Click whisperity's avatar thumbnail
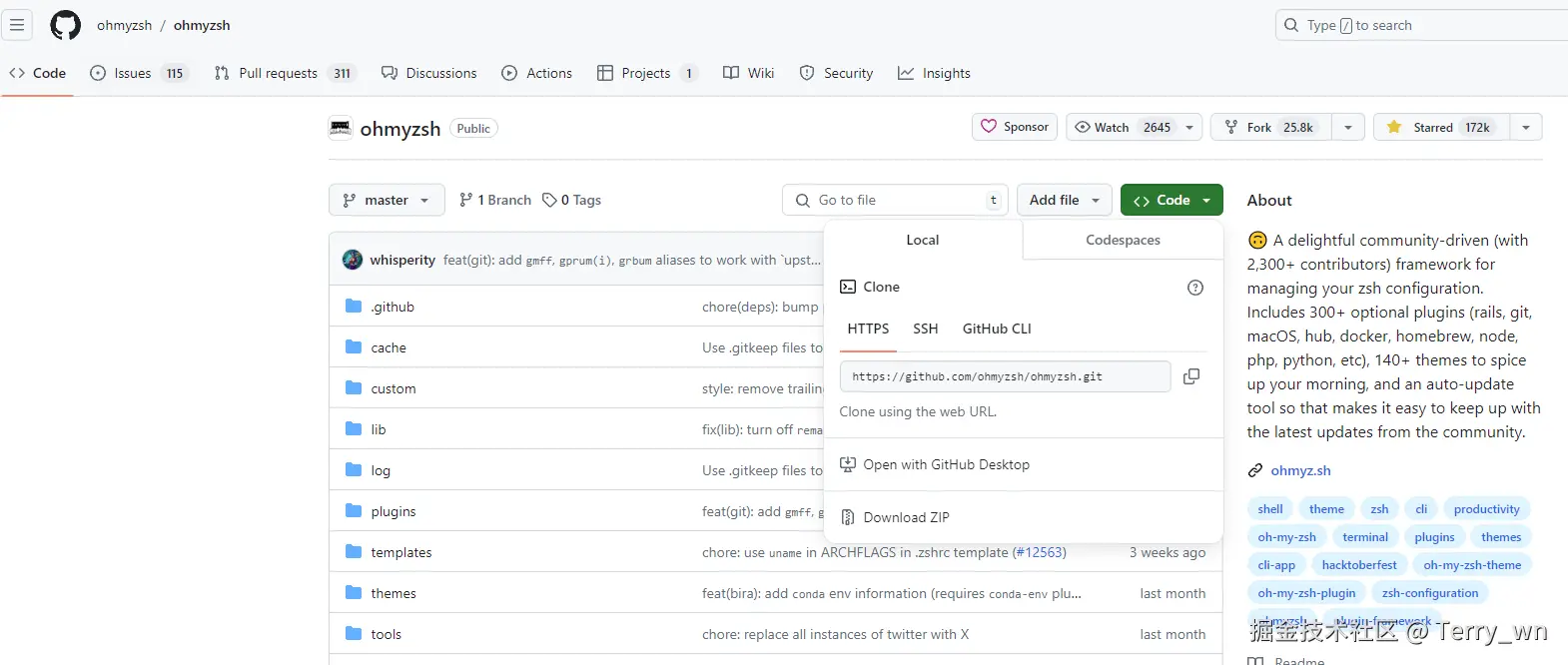 pyautogui.click(x=353, y=260)
